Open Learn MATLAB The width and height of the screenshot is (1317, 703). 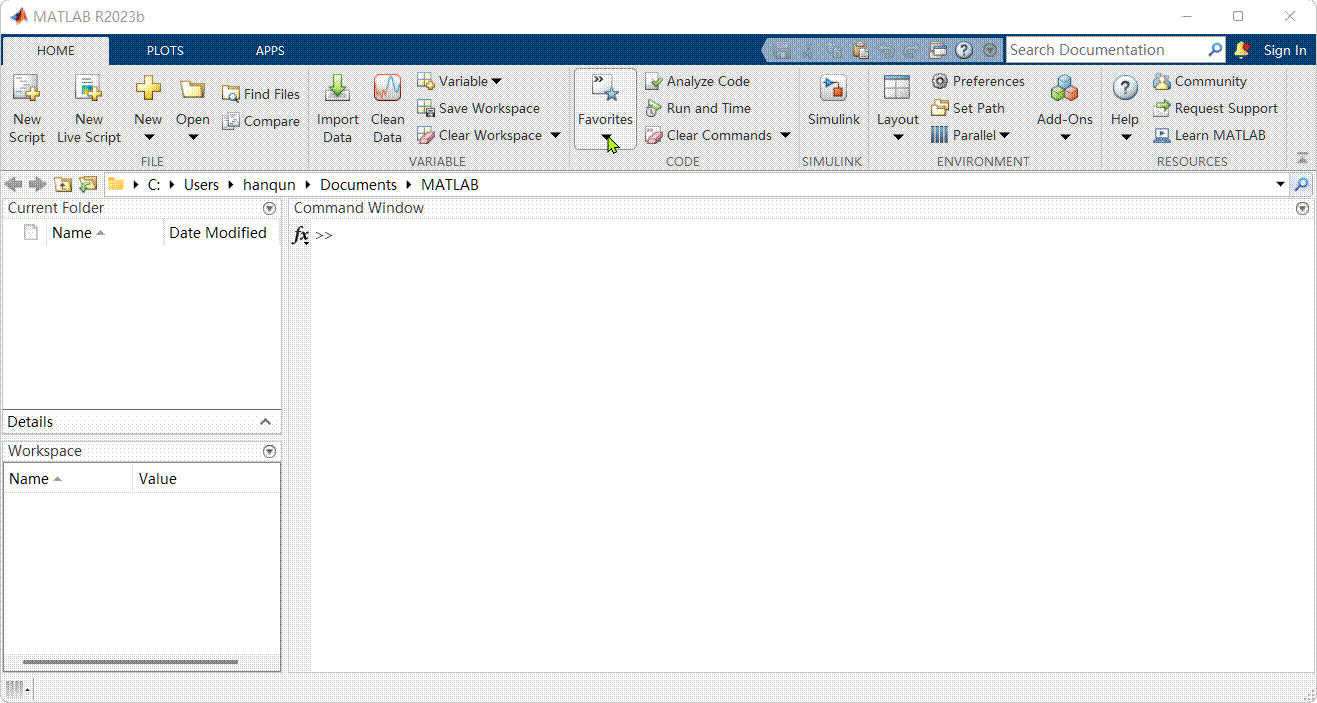coord(1209,135)
